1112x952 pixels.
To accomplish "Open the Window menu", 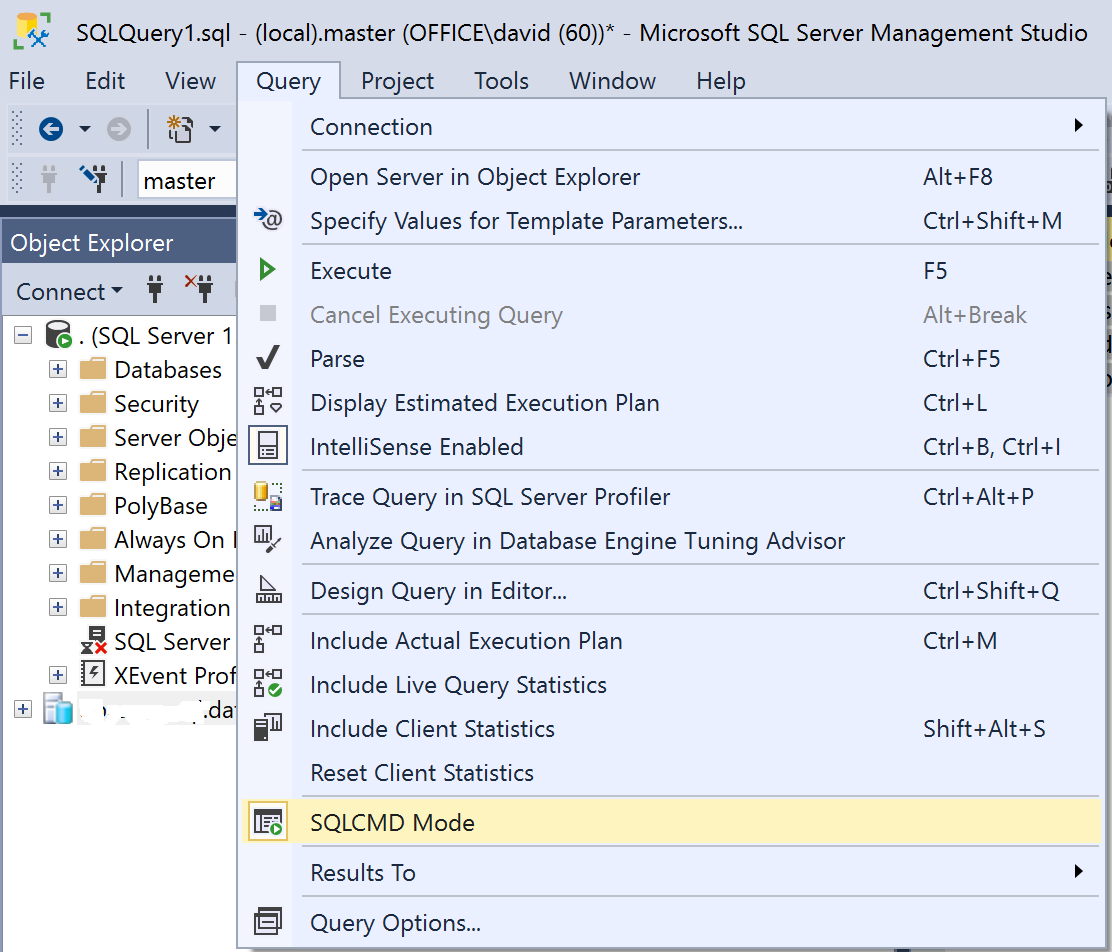I will coord(613,81).
